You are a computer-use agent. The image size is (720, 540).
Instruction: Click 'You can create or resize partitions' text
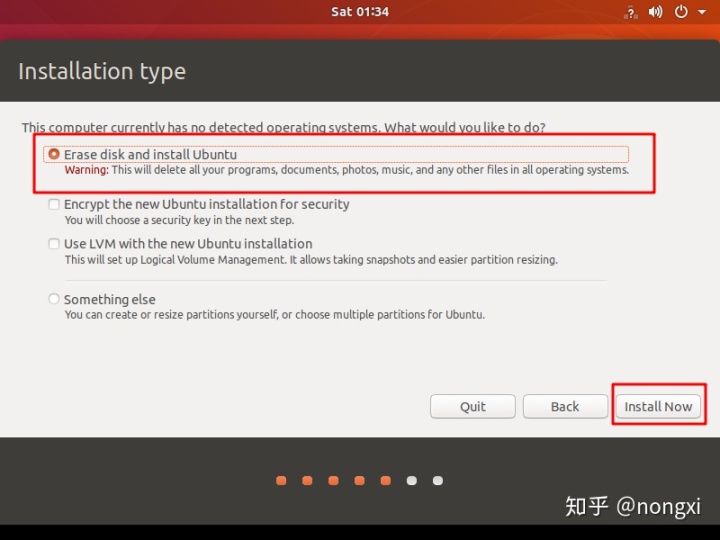(x=275, y=315)
